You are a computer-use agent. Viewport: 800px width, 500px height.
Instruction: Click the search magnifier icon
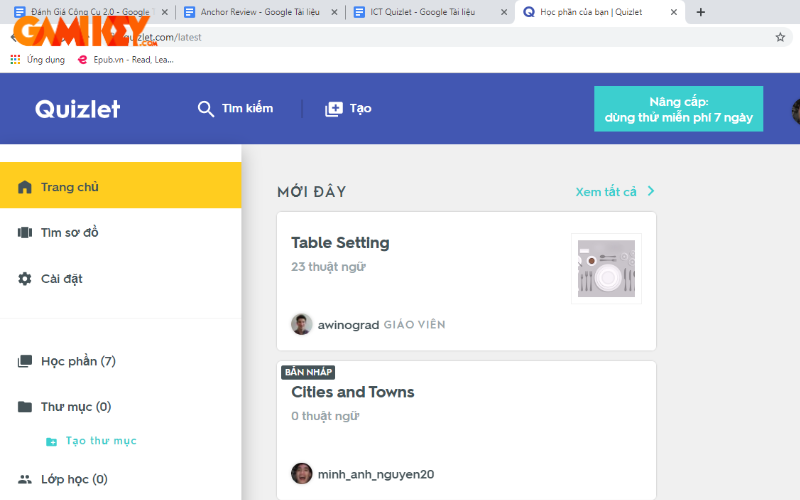click(206, 109)
